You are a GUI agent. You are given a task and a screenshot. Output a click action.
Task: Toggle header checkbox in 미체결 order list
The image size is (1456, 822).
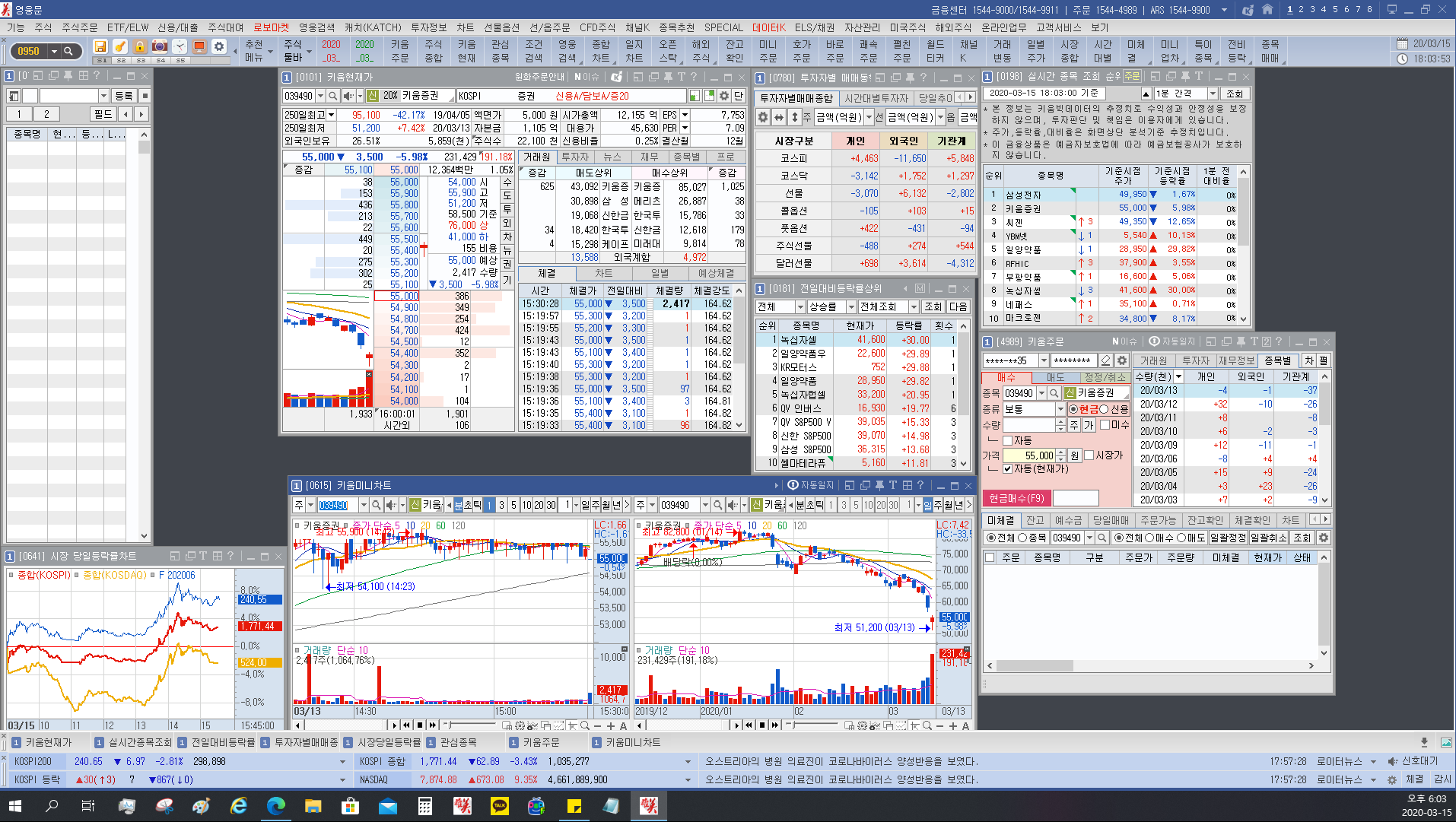pos(990,557)
